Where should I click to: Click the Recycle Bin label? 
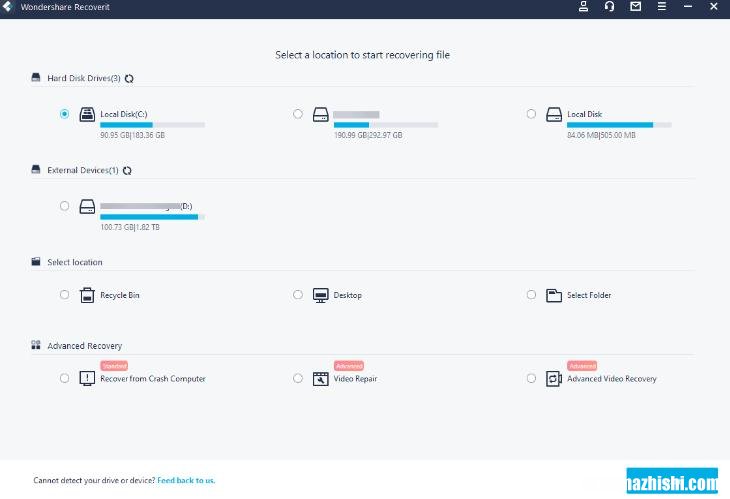(x=120, y=295)
